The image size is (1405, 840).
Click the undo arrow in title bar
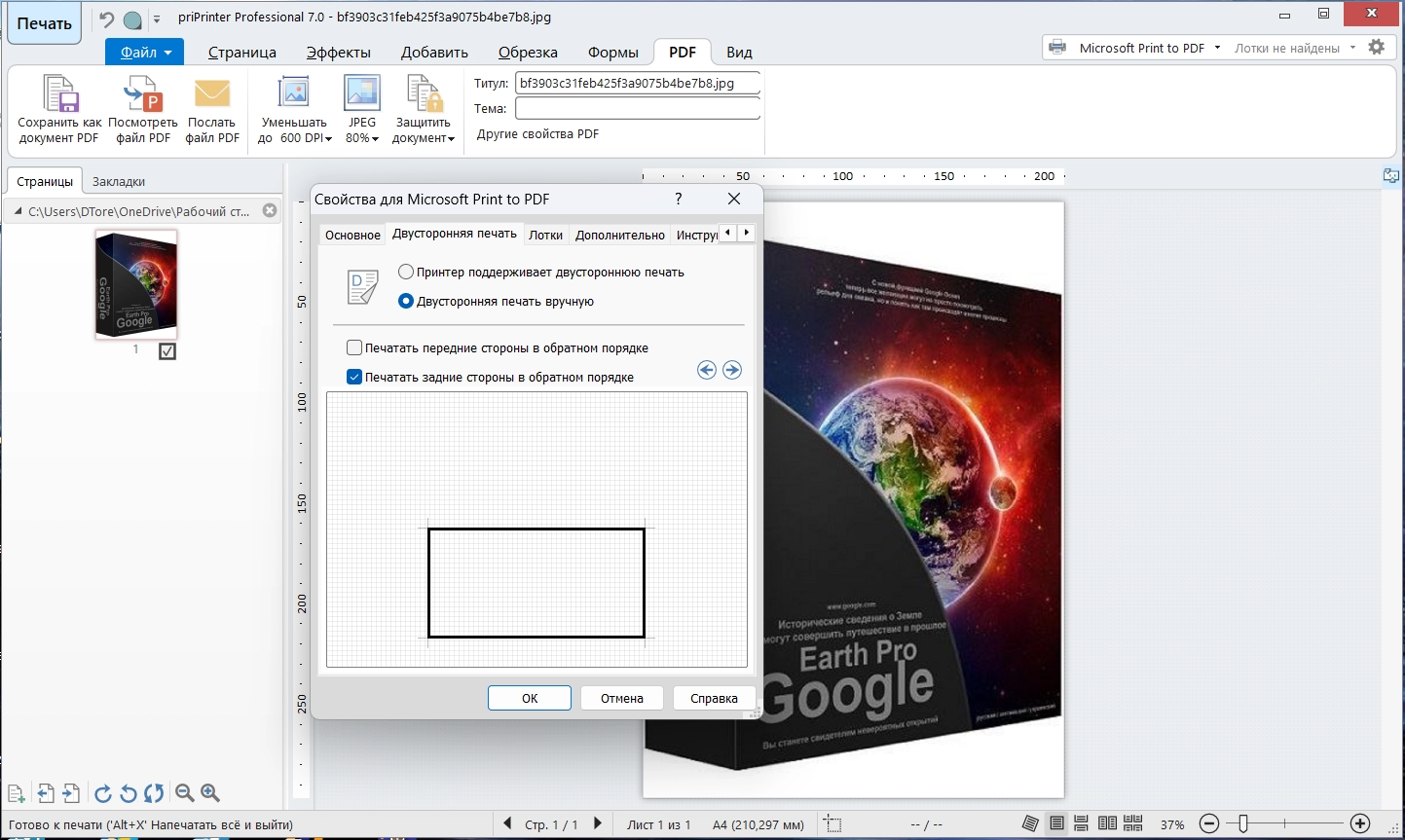click(107, 19)
